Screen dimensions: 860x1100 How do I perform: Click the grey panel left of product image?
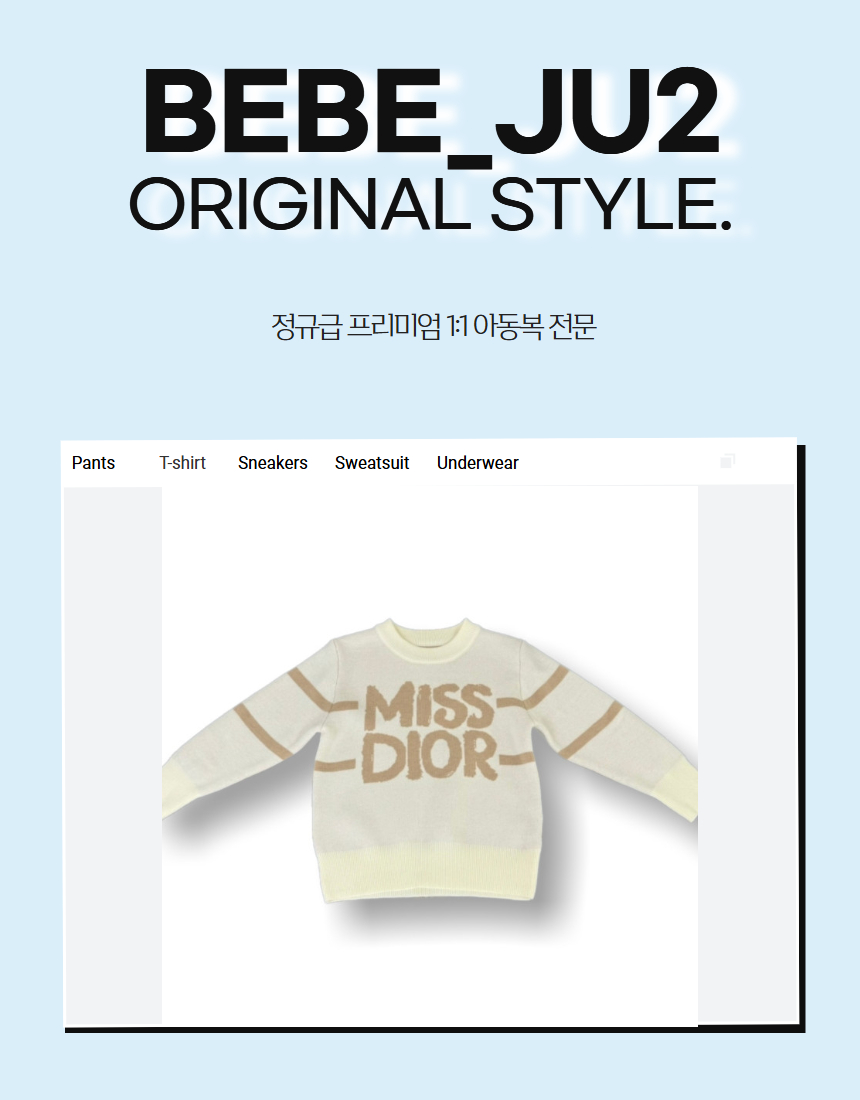click(113, 756)
